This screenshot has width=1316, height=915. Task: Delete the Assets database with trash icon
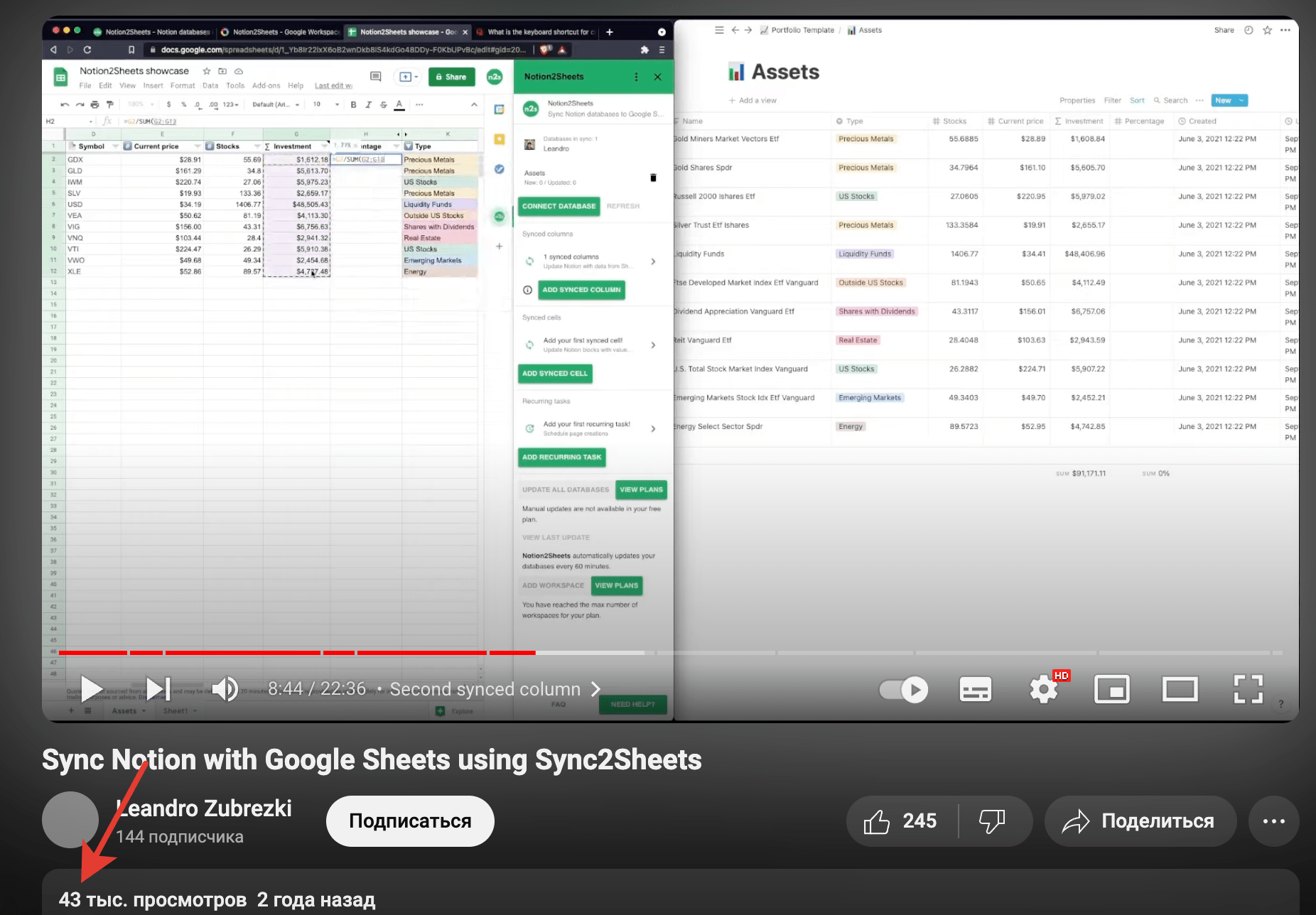tap(653, 178)
